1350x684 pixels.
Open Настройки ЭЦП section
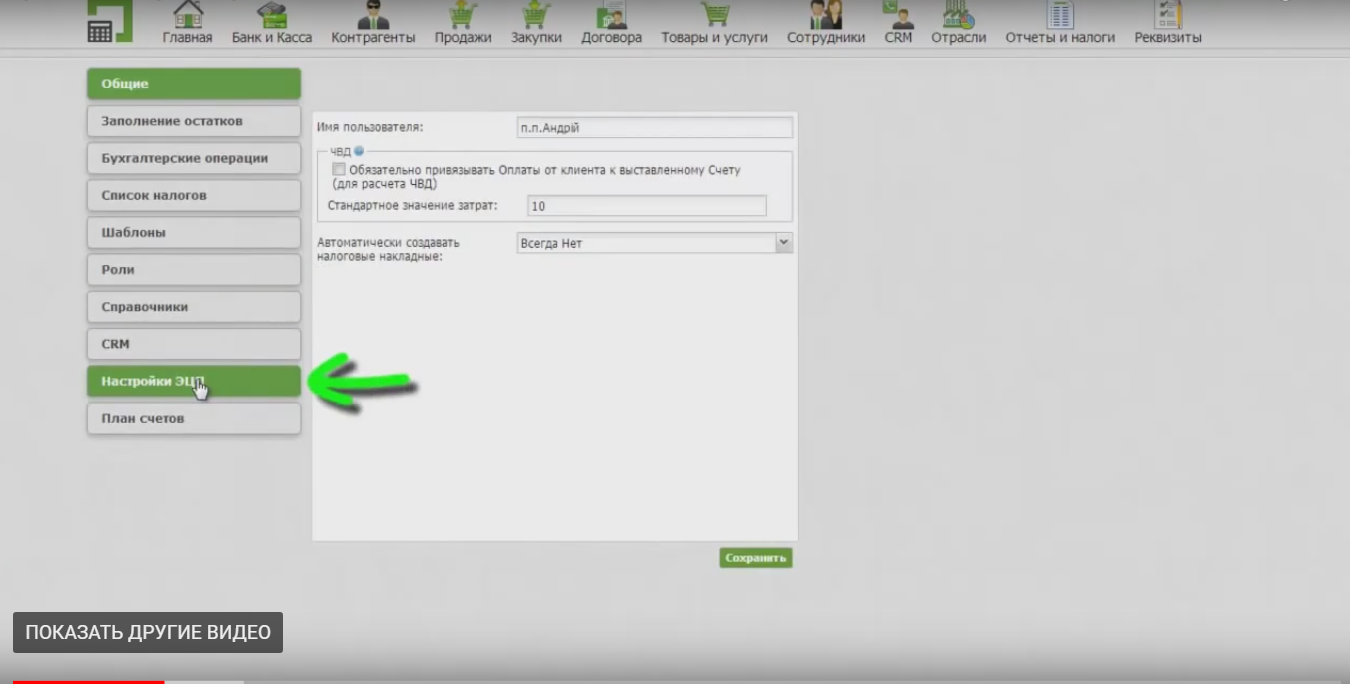[x=194, y=381]
